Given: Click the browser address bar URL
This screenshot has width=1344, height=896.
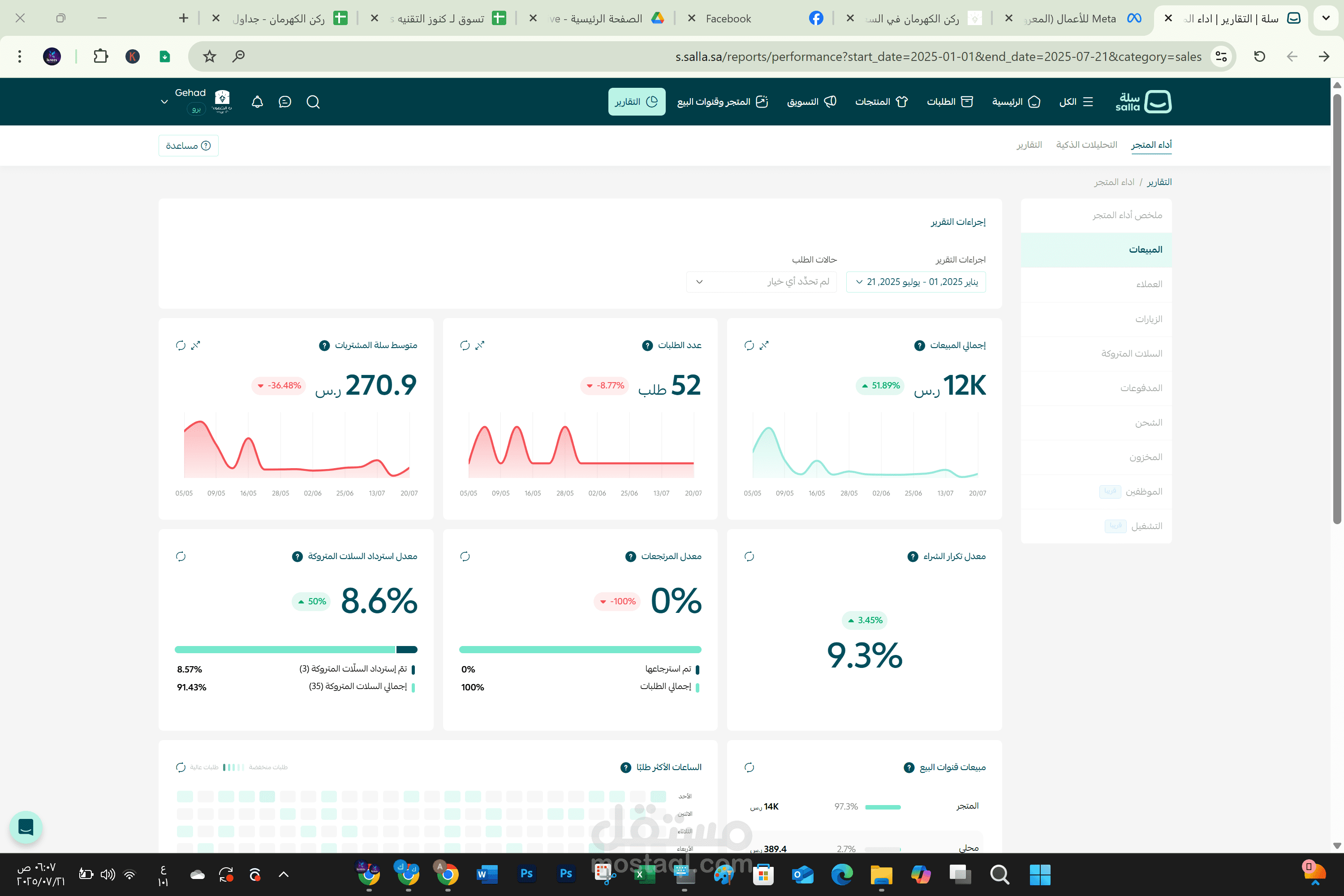Looking at the screenshot, I should click(x=937, y=56).
